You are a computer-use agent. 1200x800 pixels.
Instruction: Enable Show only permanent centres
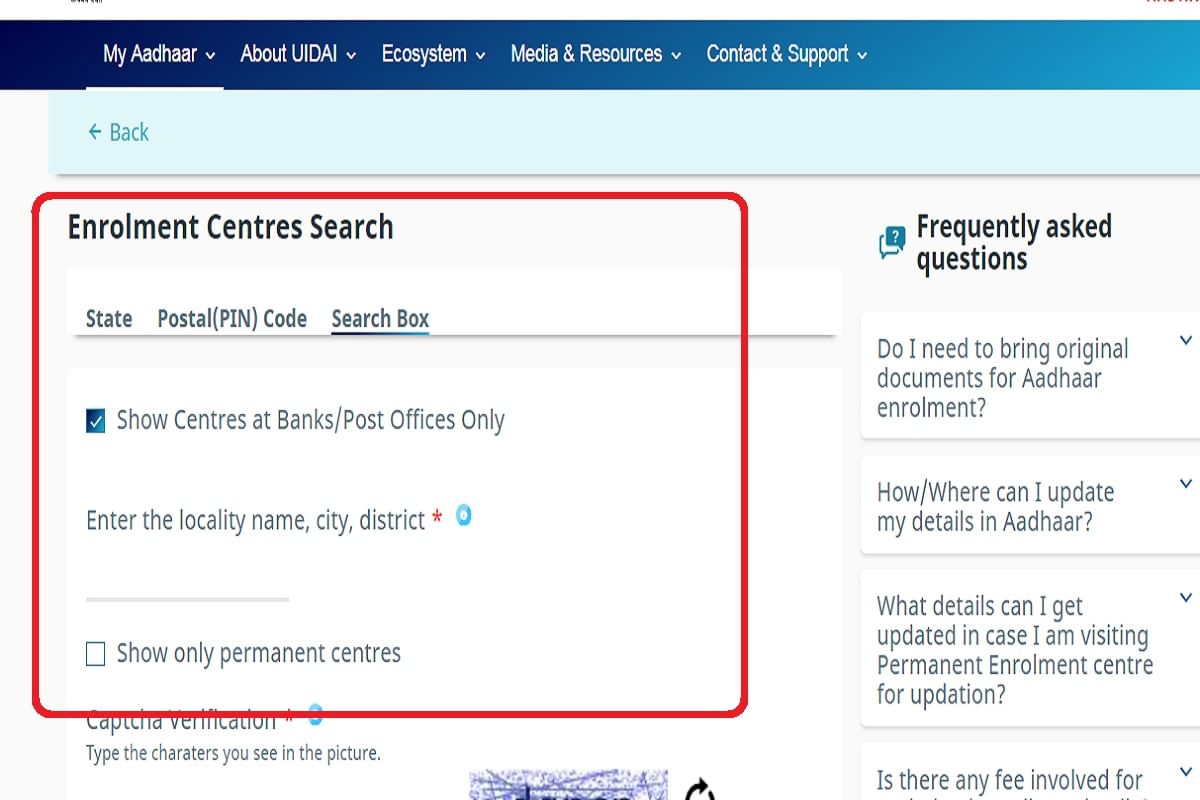point(95,653)
